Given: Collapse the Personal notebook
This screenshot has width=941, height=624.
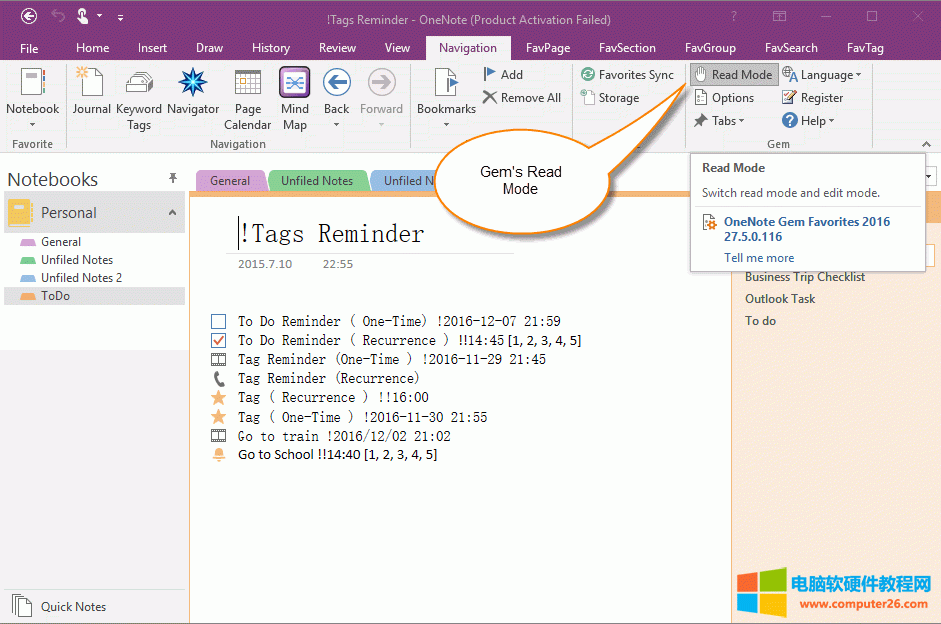Looking at the screenshot, I should (x=170, y=212).
